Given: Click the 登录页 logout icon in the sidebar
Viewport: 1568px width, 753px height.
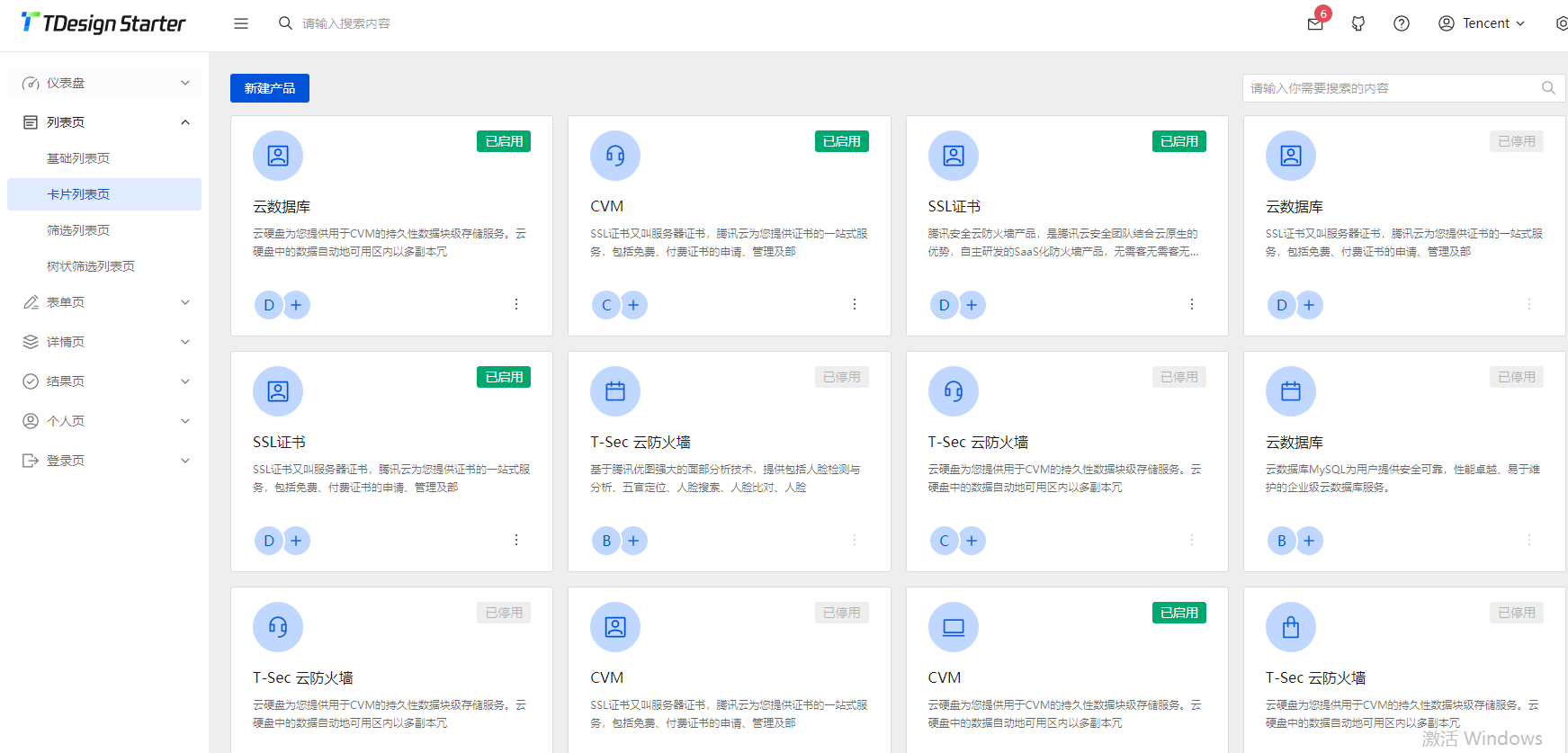Looking at the screenshot, I should click(x=31, y=461).
